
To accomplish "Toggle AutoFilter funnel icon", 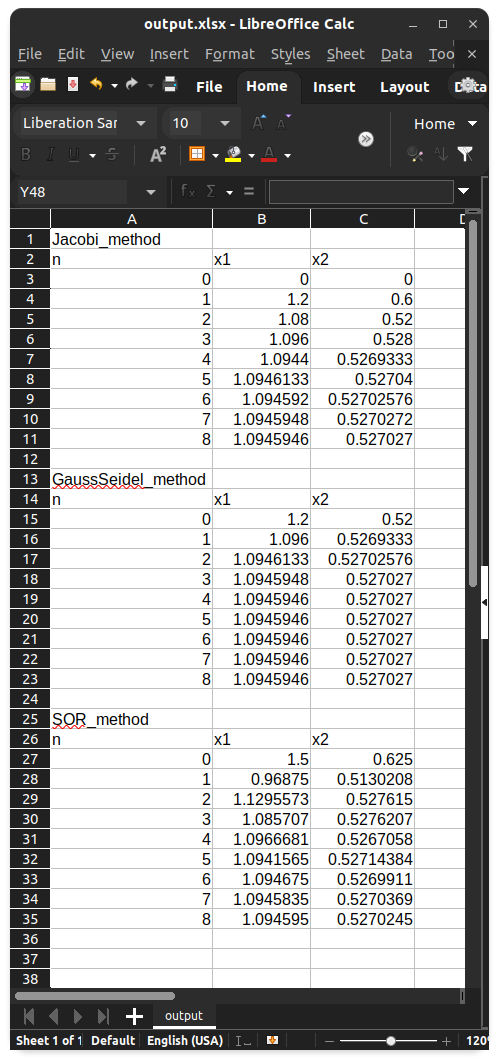I will 465,155.
